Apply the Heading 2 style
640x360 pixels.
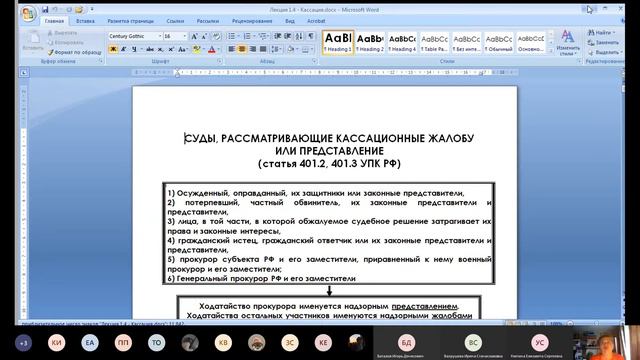370,42
